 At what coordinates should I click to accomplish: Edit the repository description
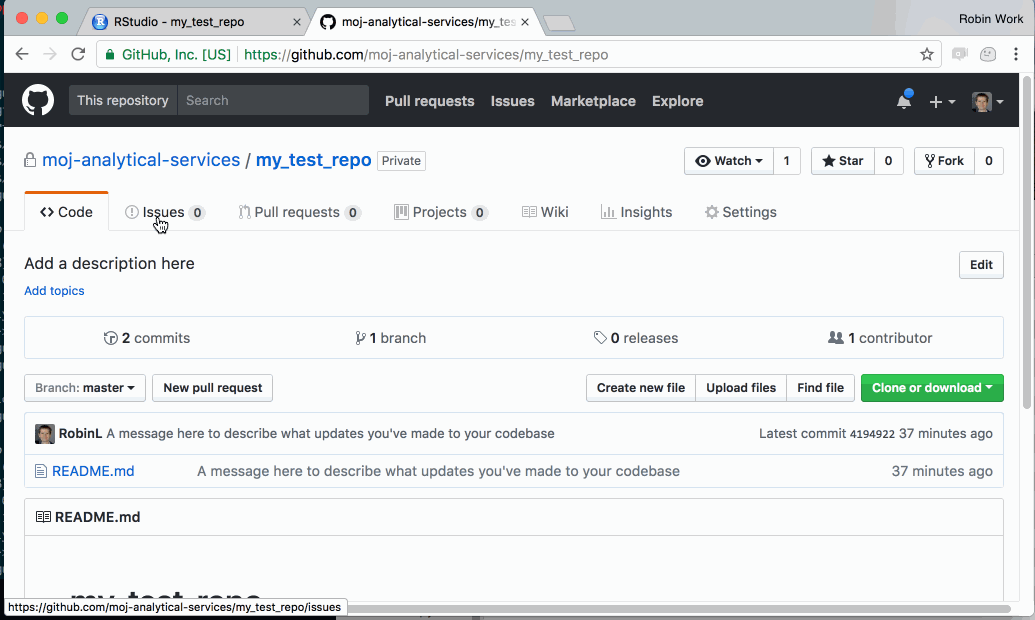pos(981,265)
